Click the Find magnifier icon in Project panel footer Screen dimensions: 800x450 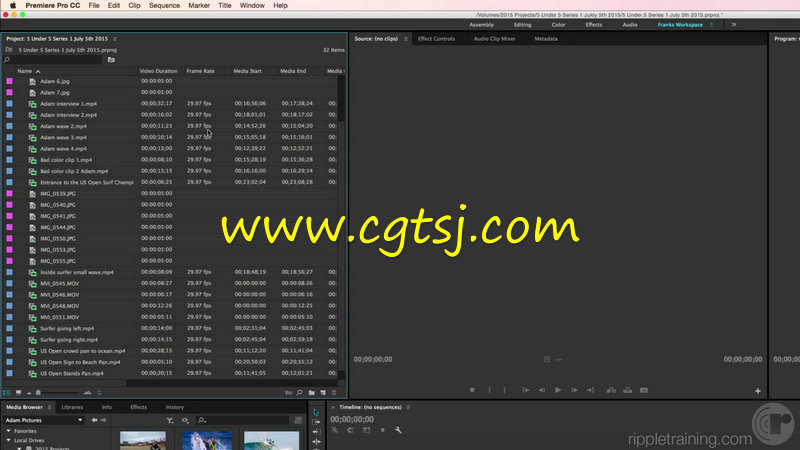(299, 392)
